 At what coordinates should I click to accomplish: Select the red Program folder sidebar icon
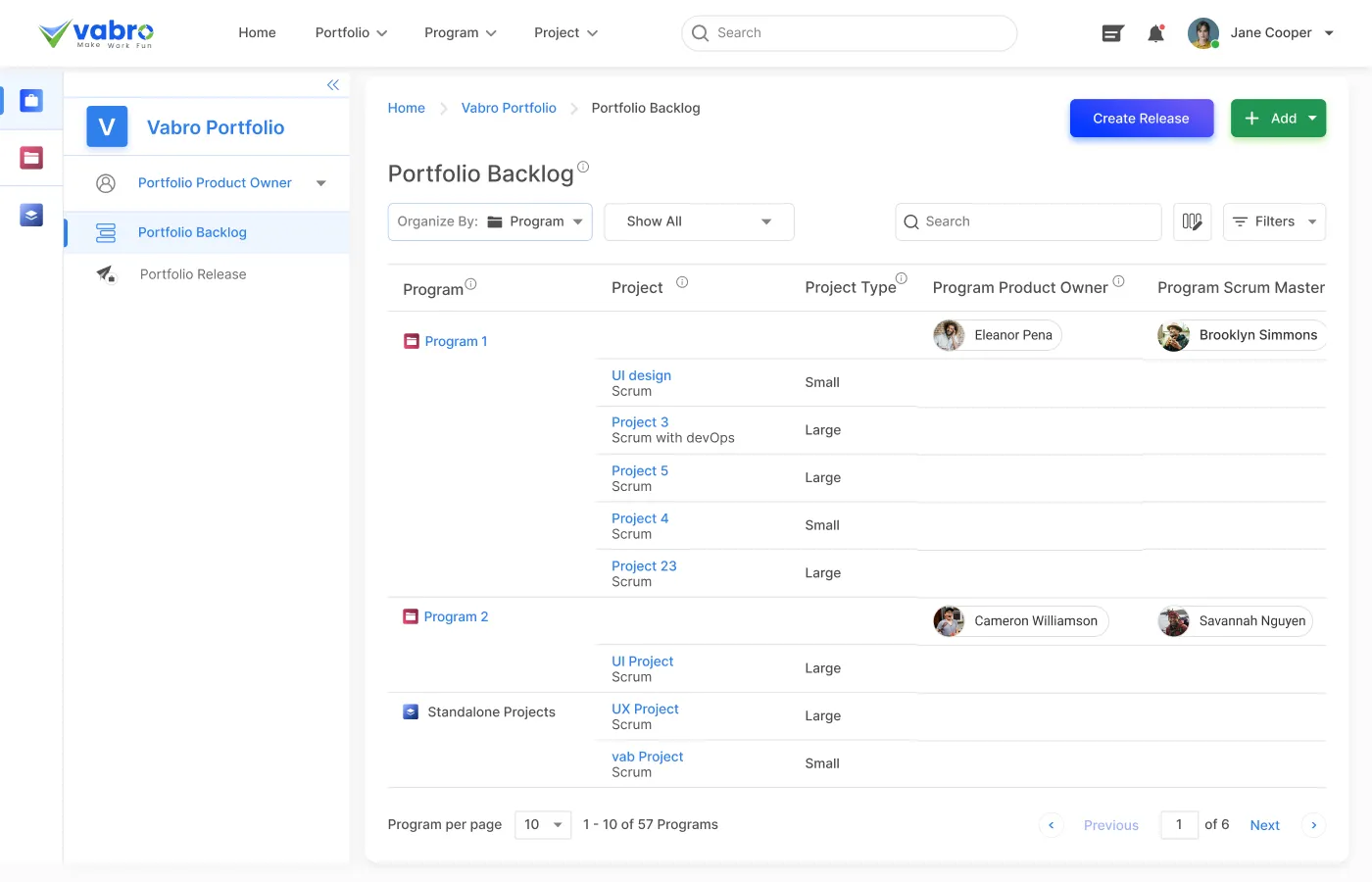point(30,157)
